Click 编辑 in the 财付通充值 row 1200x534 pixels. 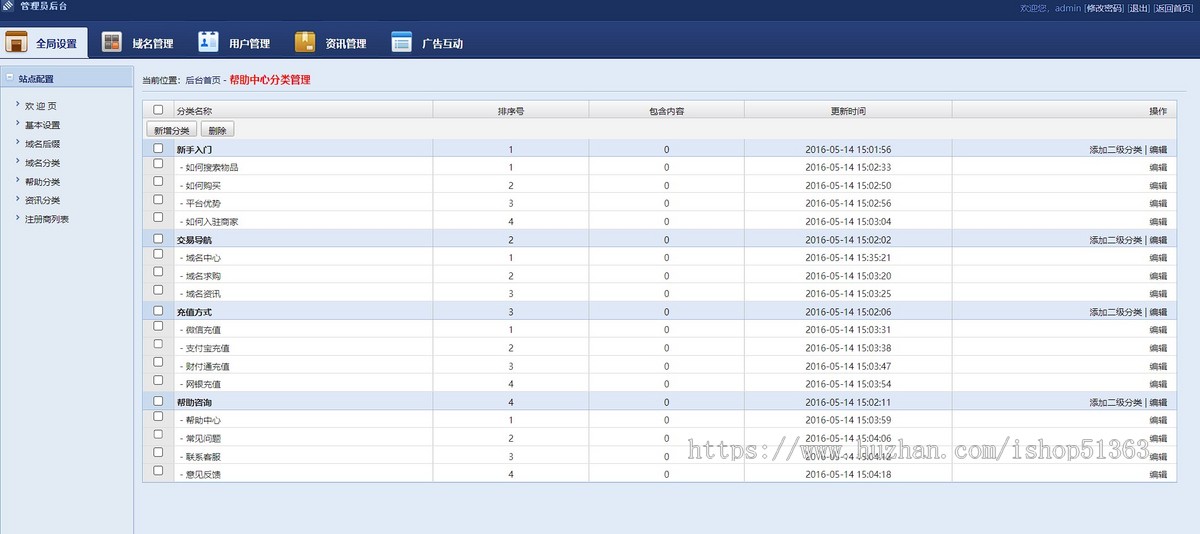pyautogui.click(x=1158, y=366)
